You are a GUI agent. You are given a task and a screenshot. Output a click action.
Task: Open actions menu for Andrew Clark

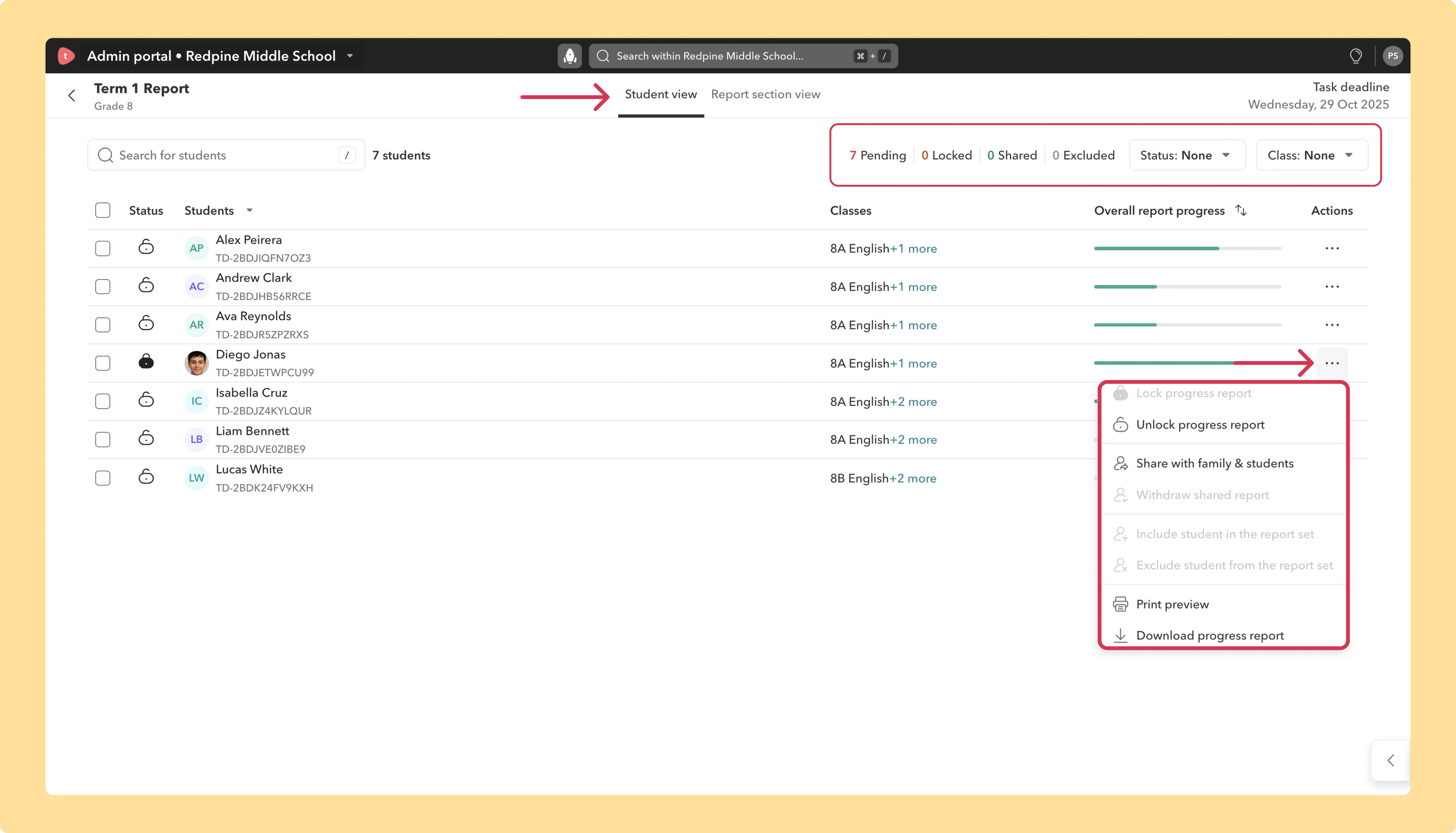pos(1332,287)
